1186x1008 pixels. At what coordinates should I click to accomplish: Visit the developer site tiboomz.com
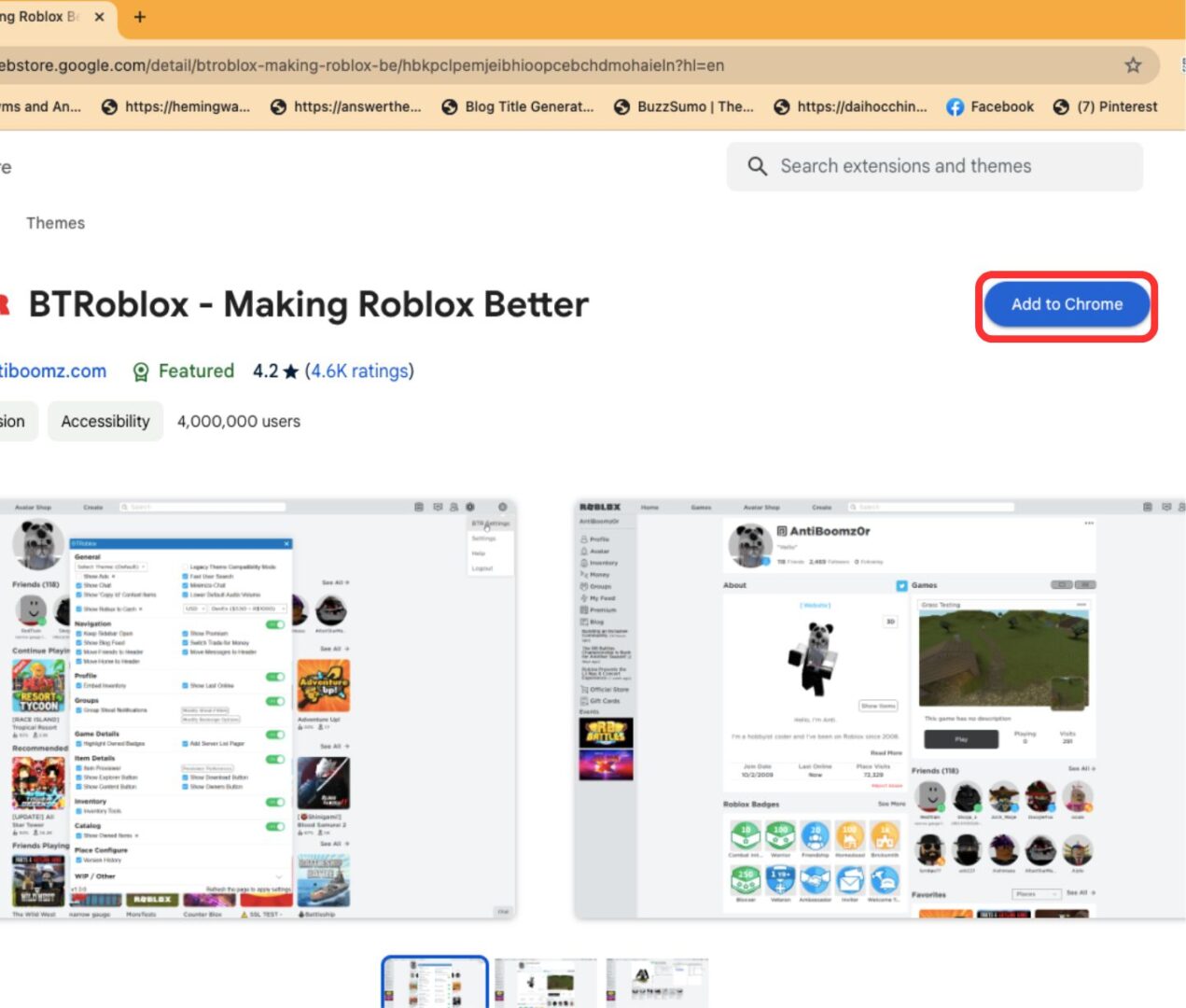pyautogui.click(x=53, y=371)
